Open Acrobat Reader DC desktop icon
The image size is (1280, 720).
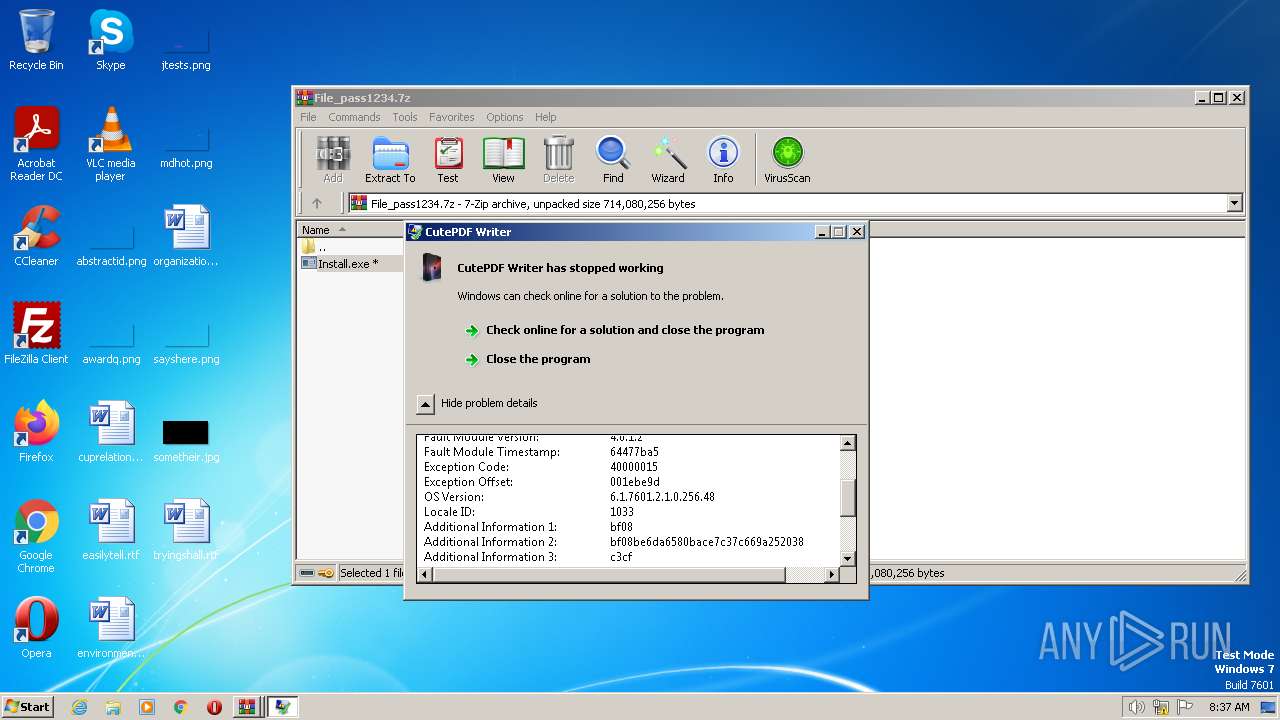[x=36, y=145]
